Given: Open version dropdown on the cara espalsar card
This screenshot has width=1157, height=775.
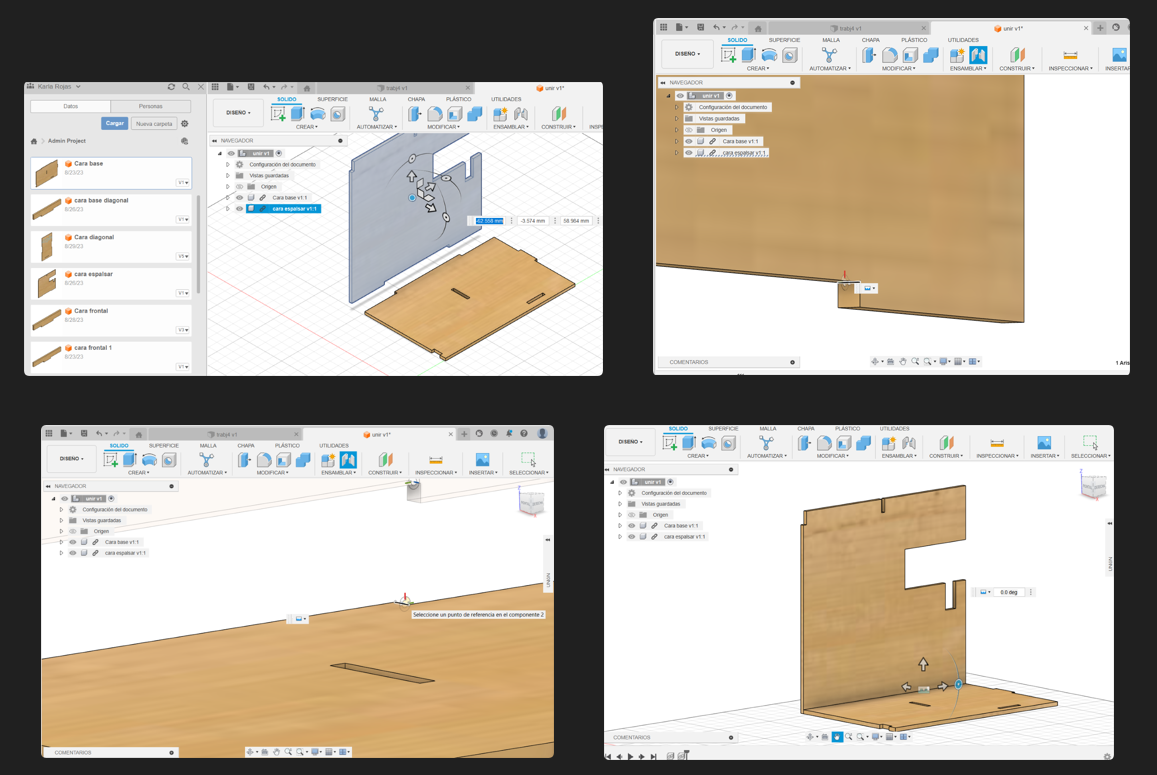Looking at the screenshot, I should (183, 294).
